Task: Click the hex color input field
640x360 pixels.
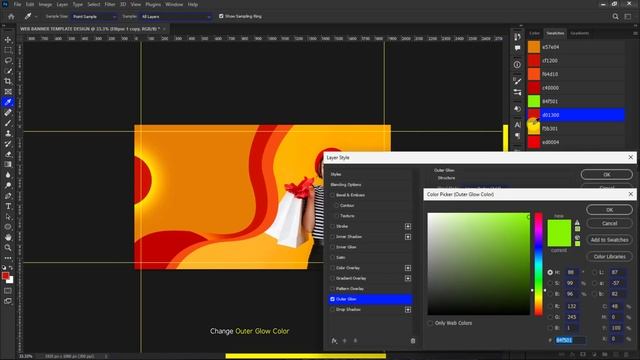Action: tap(570, 340)
